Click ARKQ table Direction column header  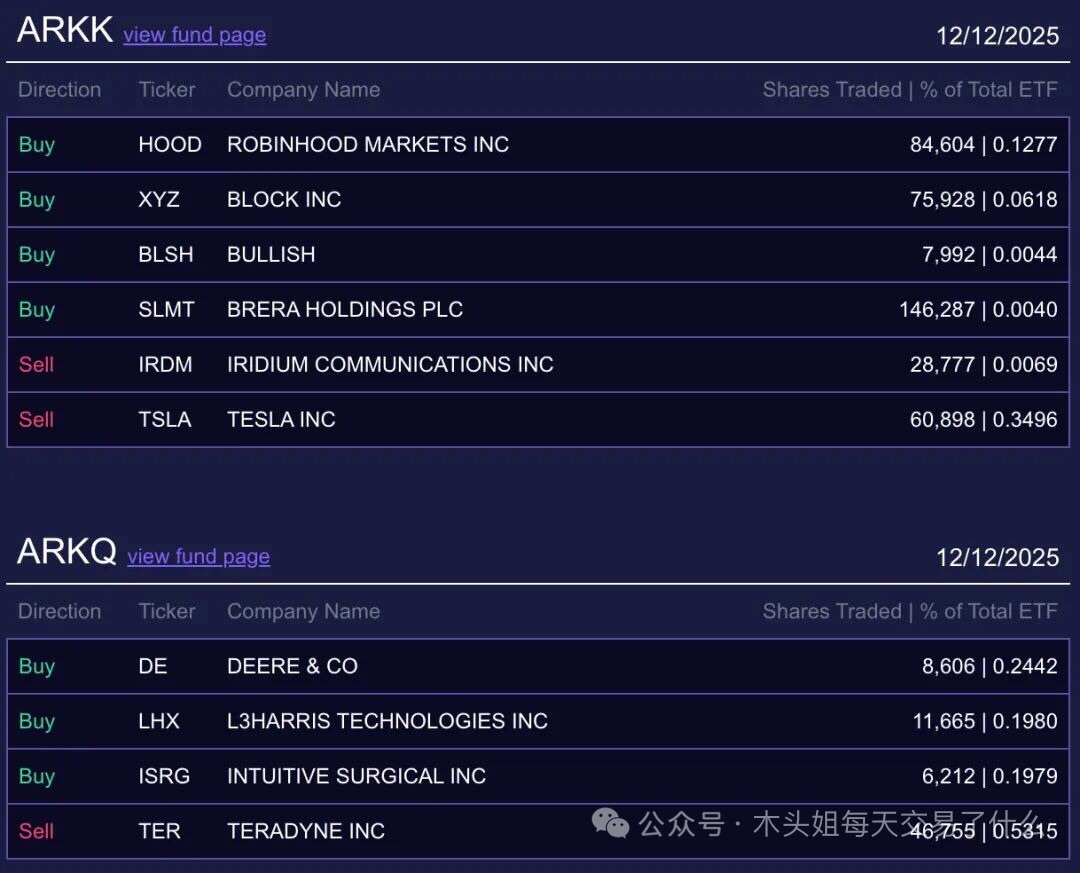(60, 611)
